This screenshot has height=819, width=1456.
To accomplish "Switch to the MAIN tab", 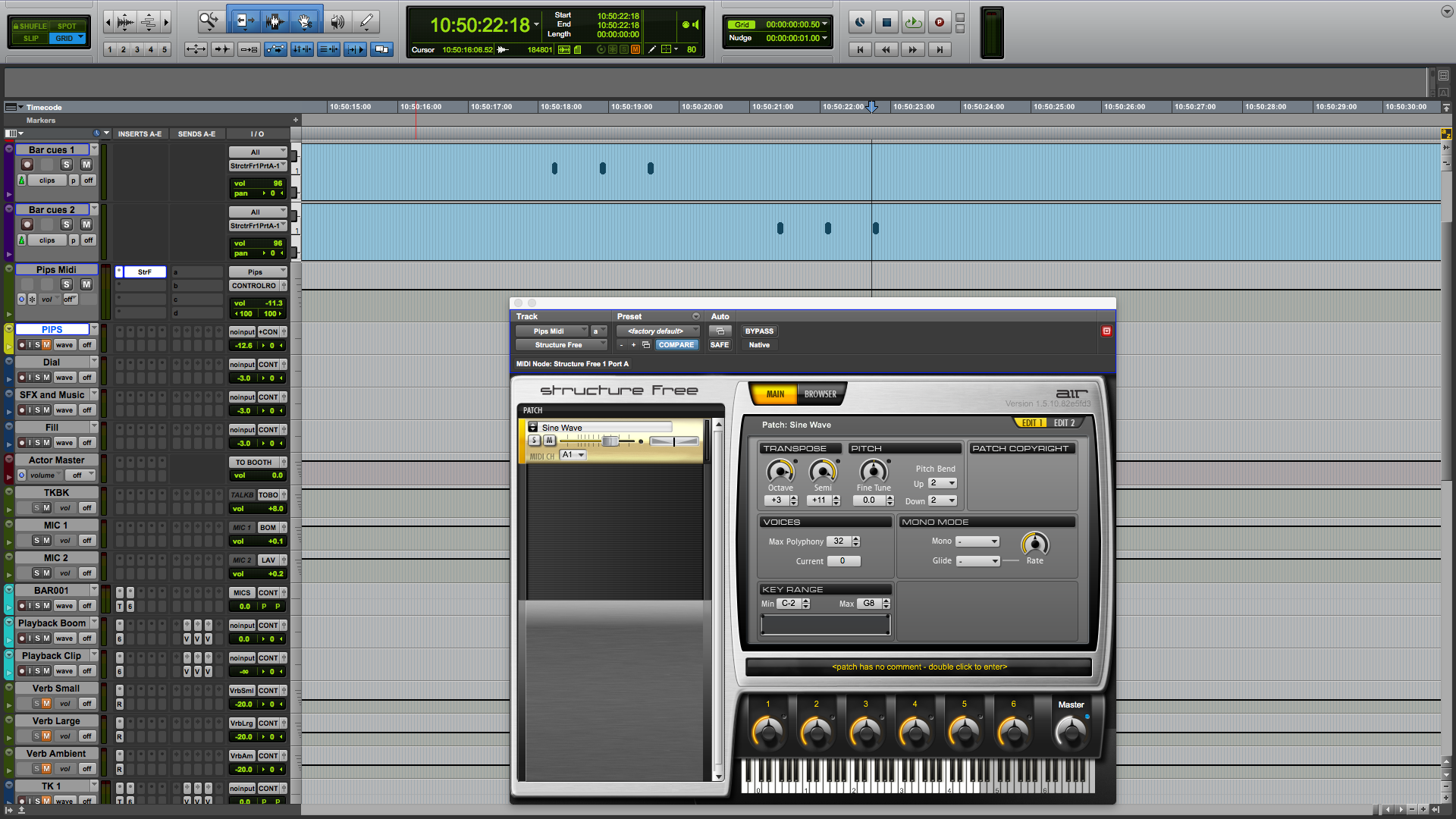I will pyautogui.click(x=774, y=394).
